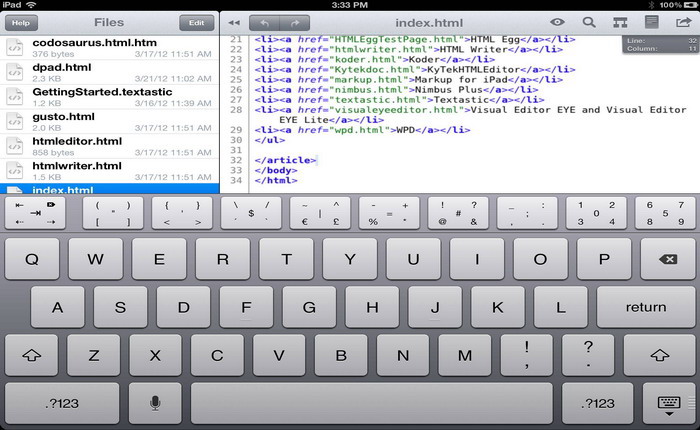Select GettingStarted.textastic file
Image resolution: width=700 pixels, height=430 pixels.
tap(110, 96)
